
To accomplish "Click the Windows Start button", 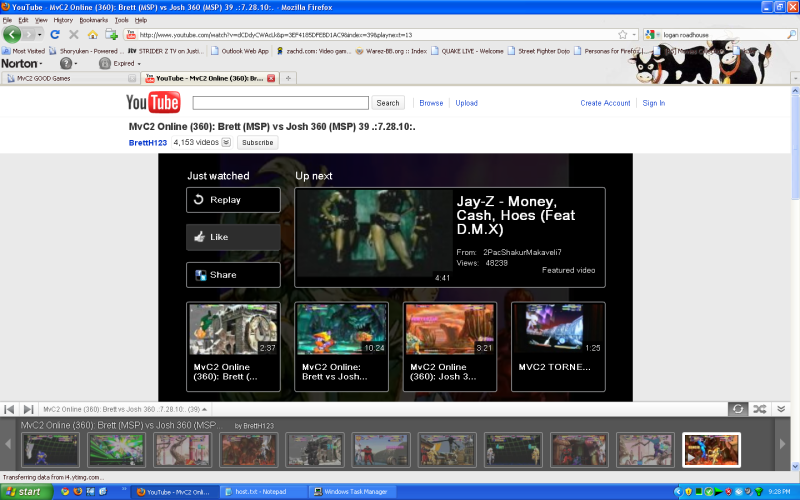I will pyautogui.click(x=27, y=492).
